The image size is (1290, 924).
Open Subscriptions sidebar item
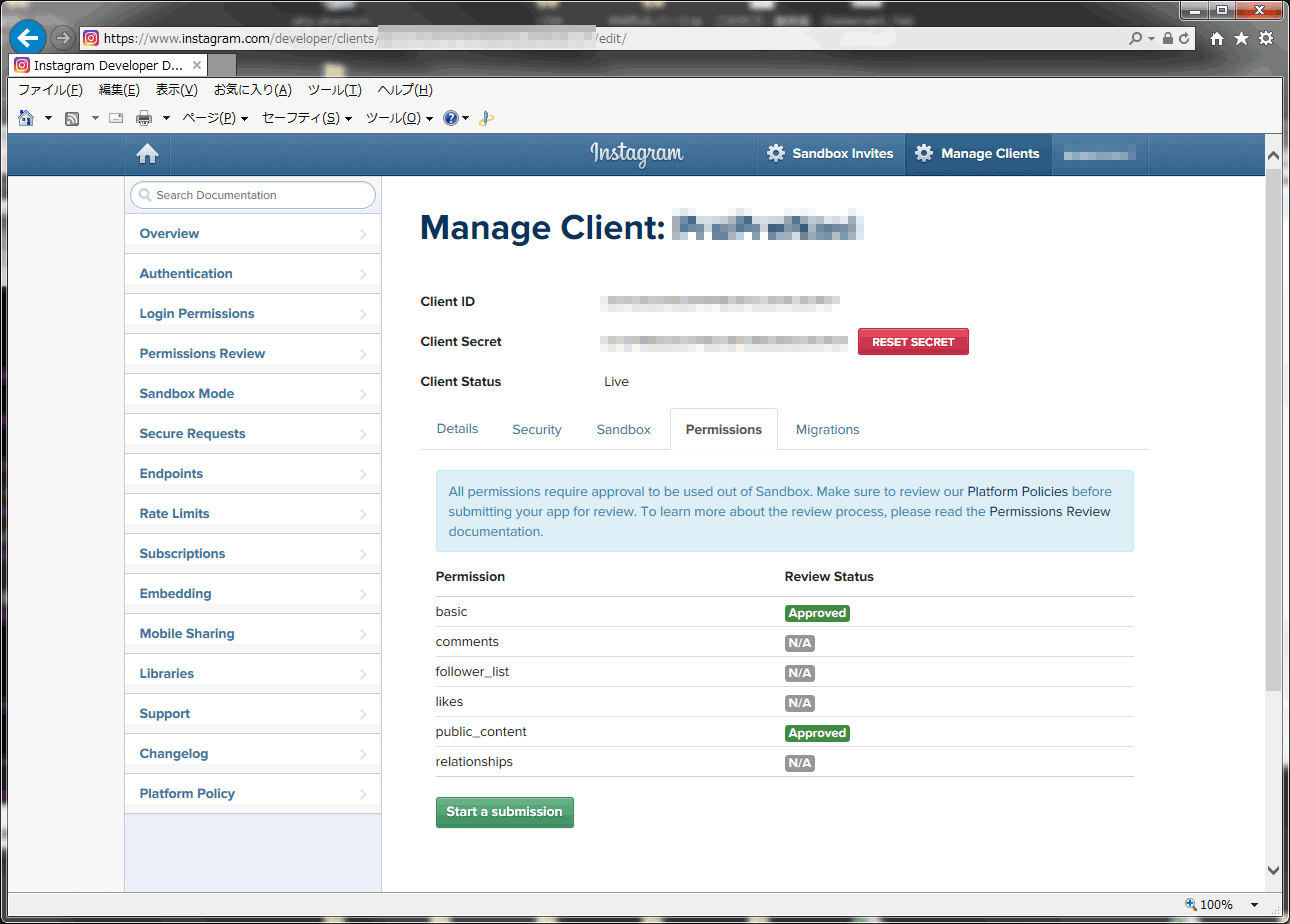(x=253, y=553)
